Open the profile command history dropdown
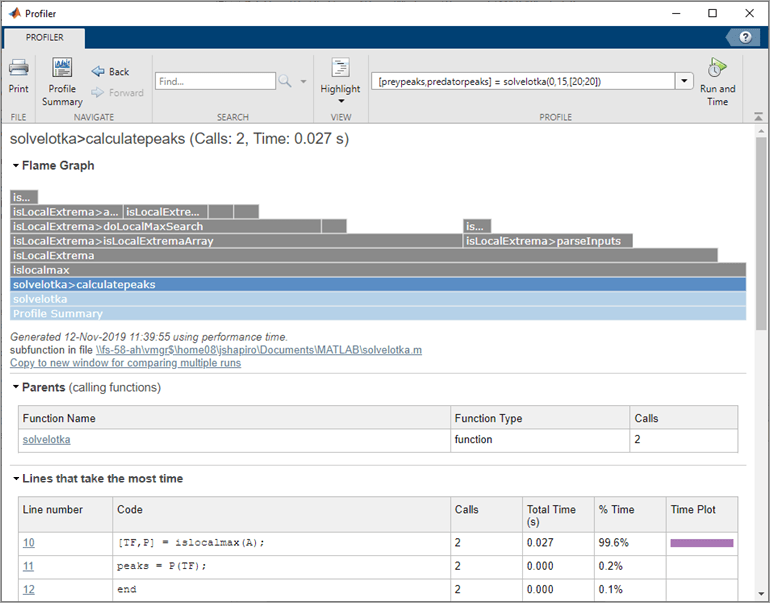Image resolution: width=770 pixels, height=603 pixels. coord(684,81)
